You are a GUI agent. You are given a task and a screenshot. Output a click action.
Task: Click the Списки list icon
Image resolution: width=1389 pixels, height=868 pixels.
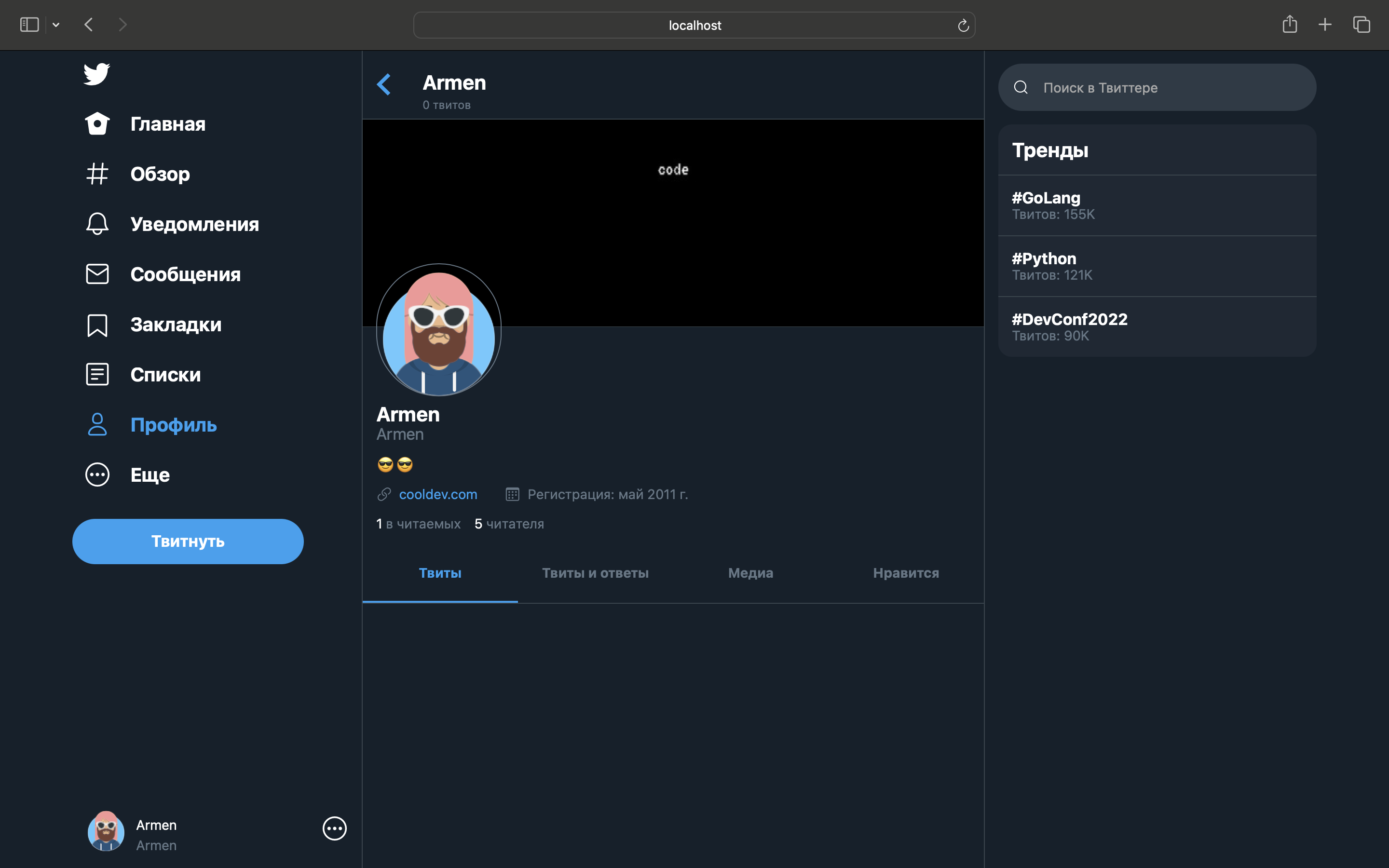[x=97, y=374]
